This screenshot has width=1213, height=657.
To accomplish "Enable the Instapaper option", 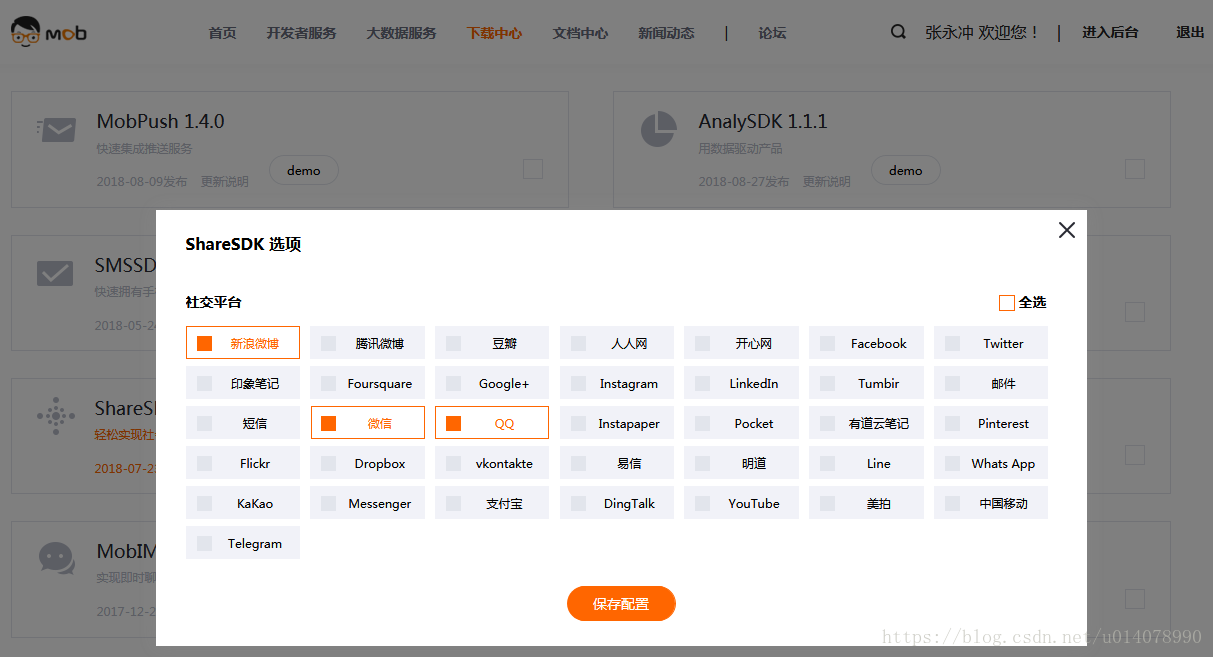I will [617, 423].
